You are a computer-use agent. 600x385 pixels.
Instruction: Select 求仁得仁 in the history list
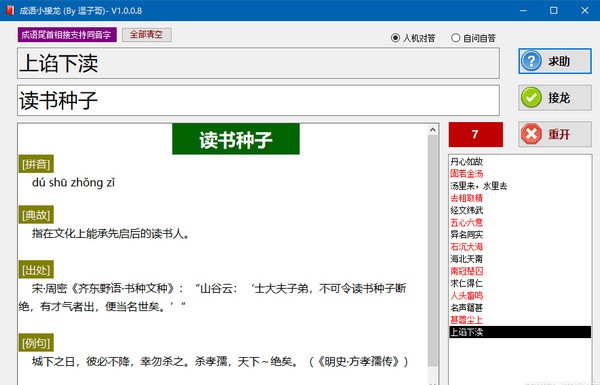click(466, 283)
